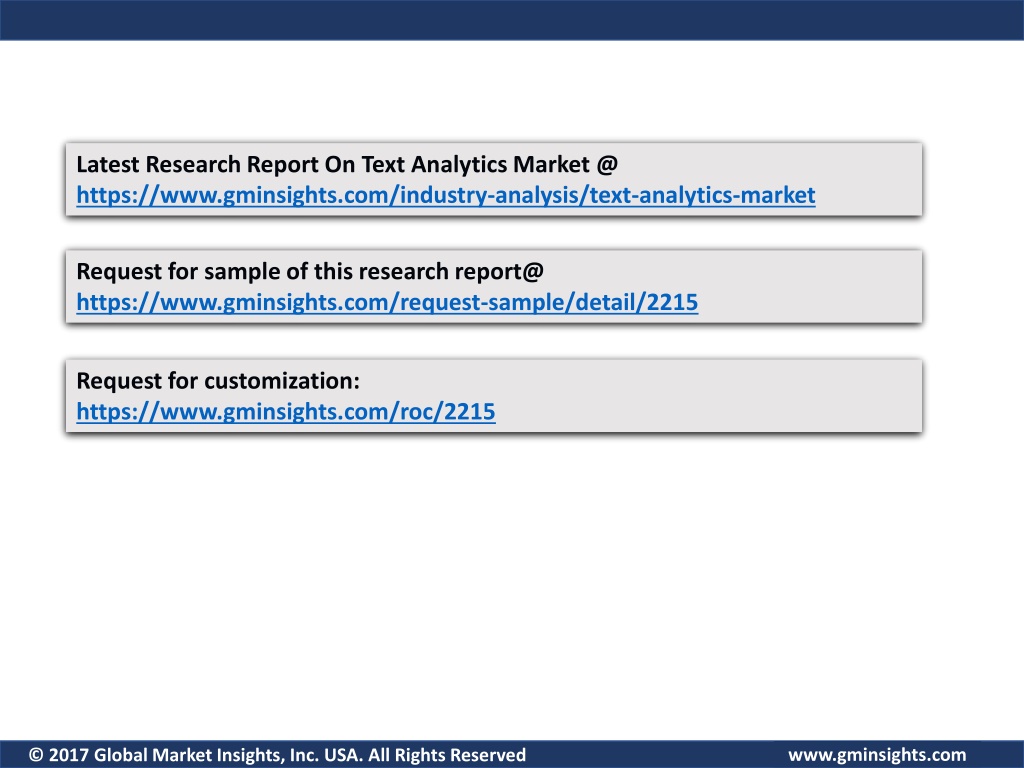This screenshot has height=768, width=1024.
Task: Click the www.gminsights.com footer text
Action: tap(877, 755)
